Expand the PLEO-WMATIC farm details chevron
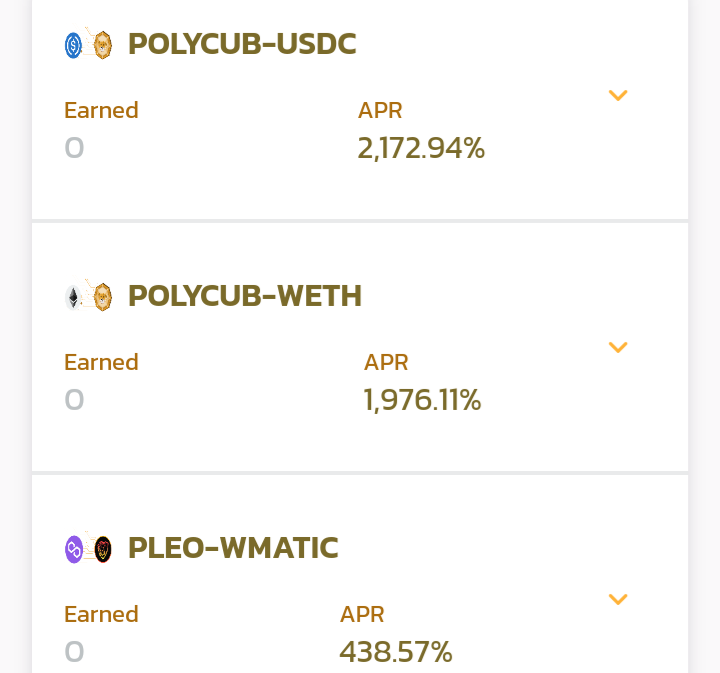 [x=618, y=600]
